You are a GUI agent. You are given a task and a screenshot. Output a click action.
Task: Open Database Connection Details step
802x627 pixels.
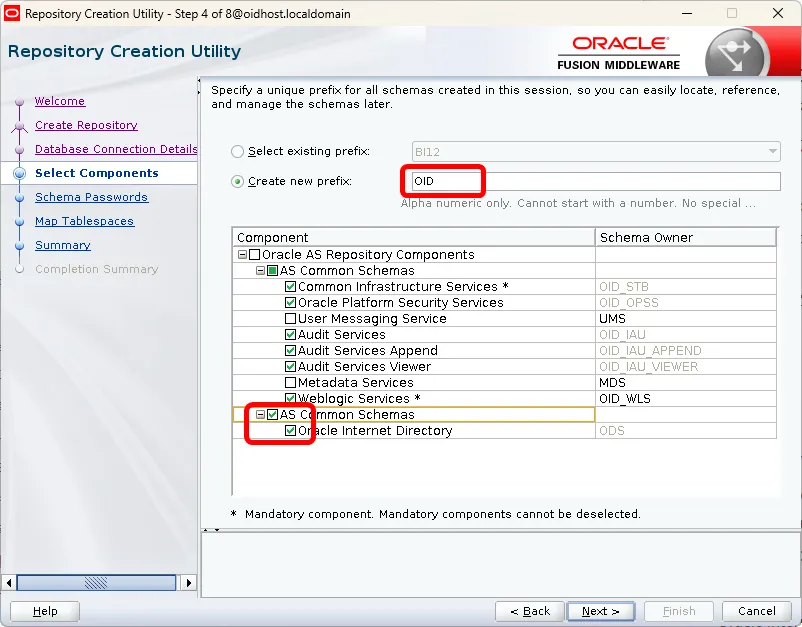coord(116,149)
